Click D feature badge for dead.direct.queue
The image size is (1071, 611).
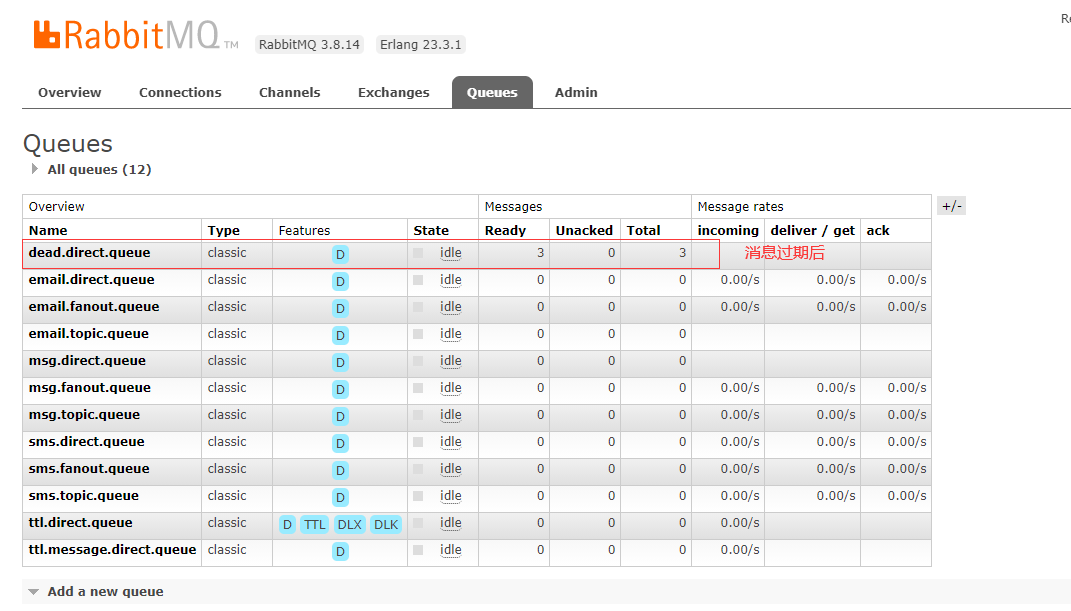coord(340,255)
